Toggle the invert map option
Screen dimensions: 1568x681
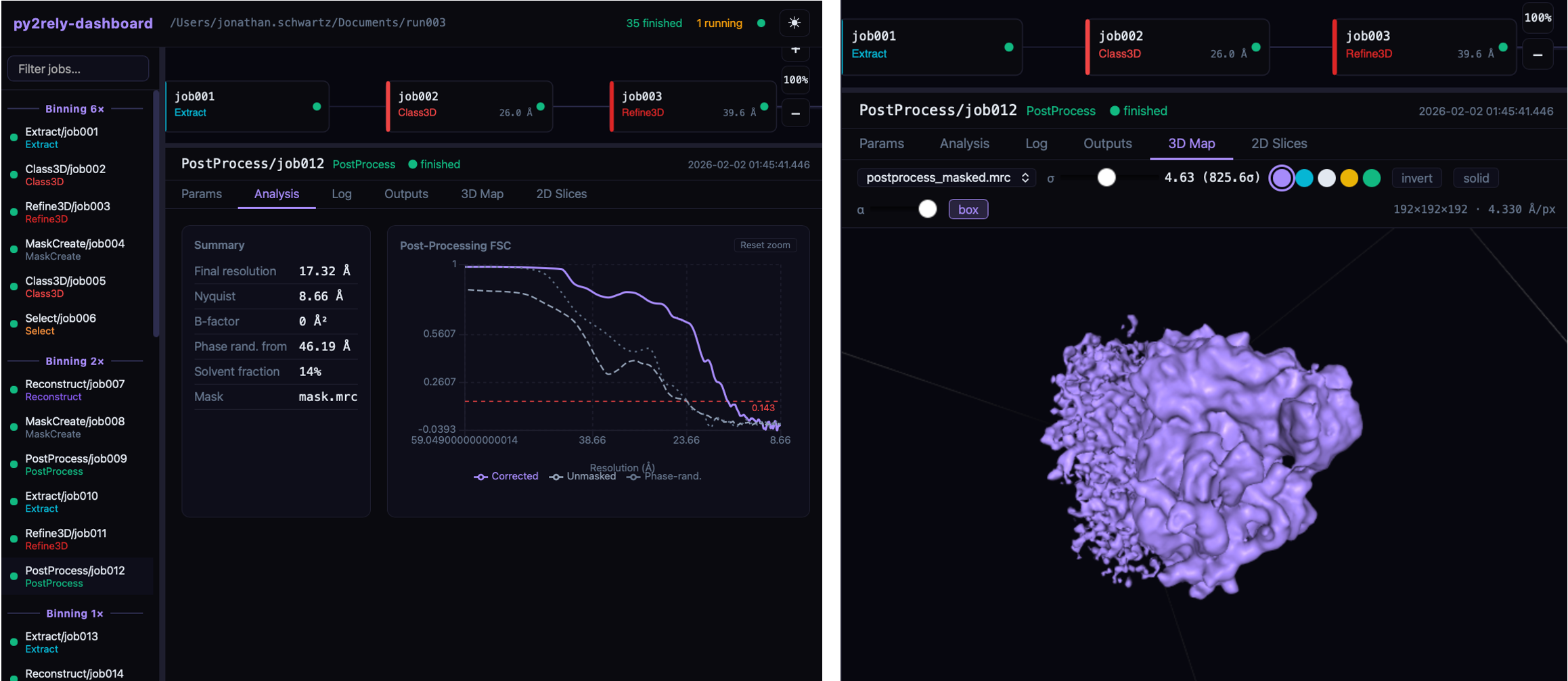(x=1416, y=178)
